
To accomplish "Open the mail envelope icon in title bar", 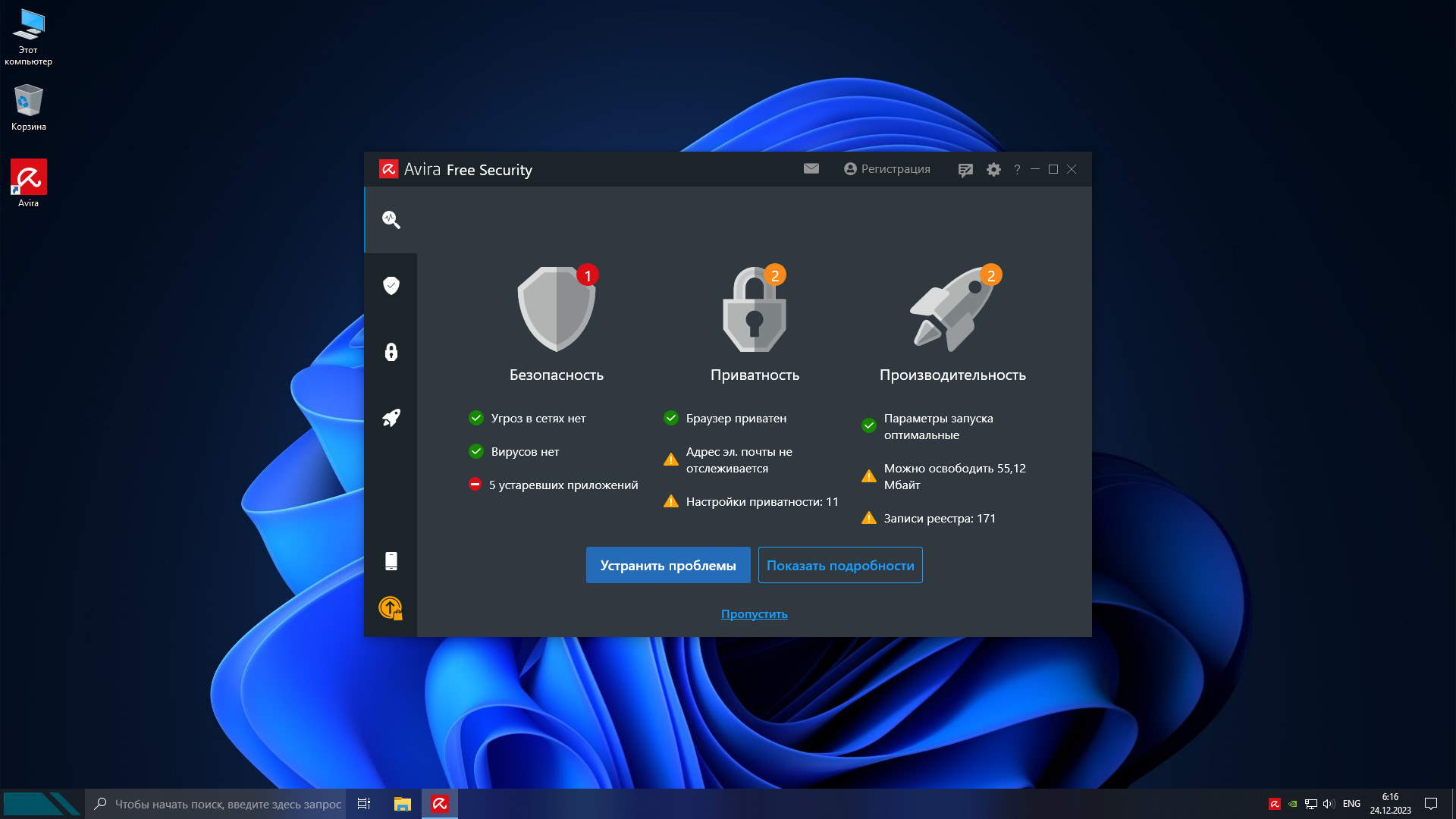I will point(811,169).
